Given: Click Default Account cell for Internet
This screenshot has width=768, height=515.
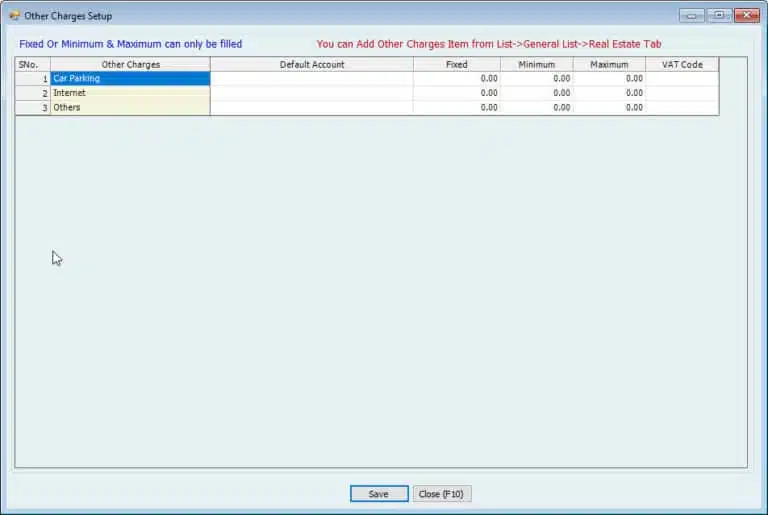Looking at the screenshot, I should pyautogui.click(x=312, y=93).
